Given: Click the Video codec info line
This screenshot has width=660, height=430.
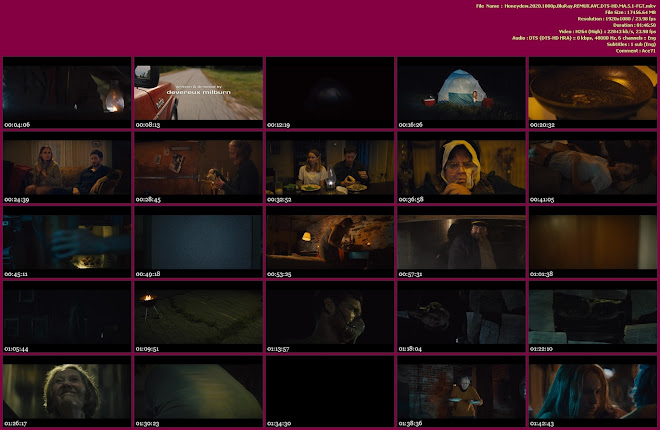Looking at the screenshot, I should point(607,32).
